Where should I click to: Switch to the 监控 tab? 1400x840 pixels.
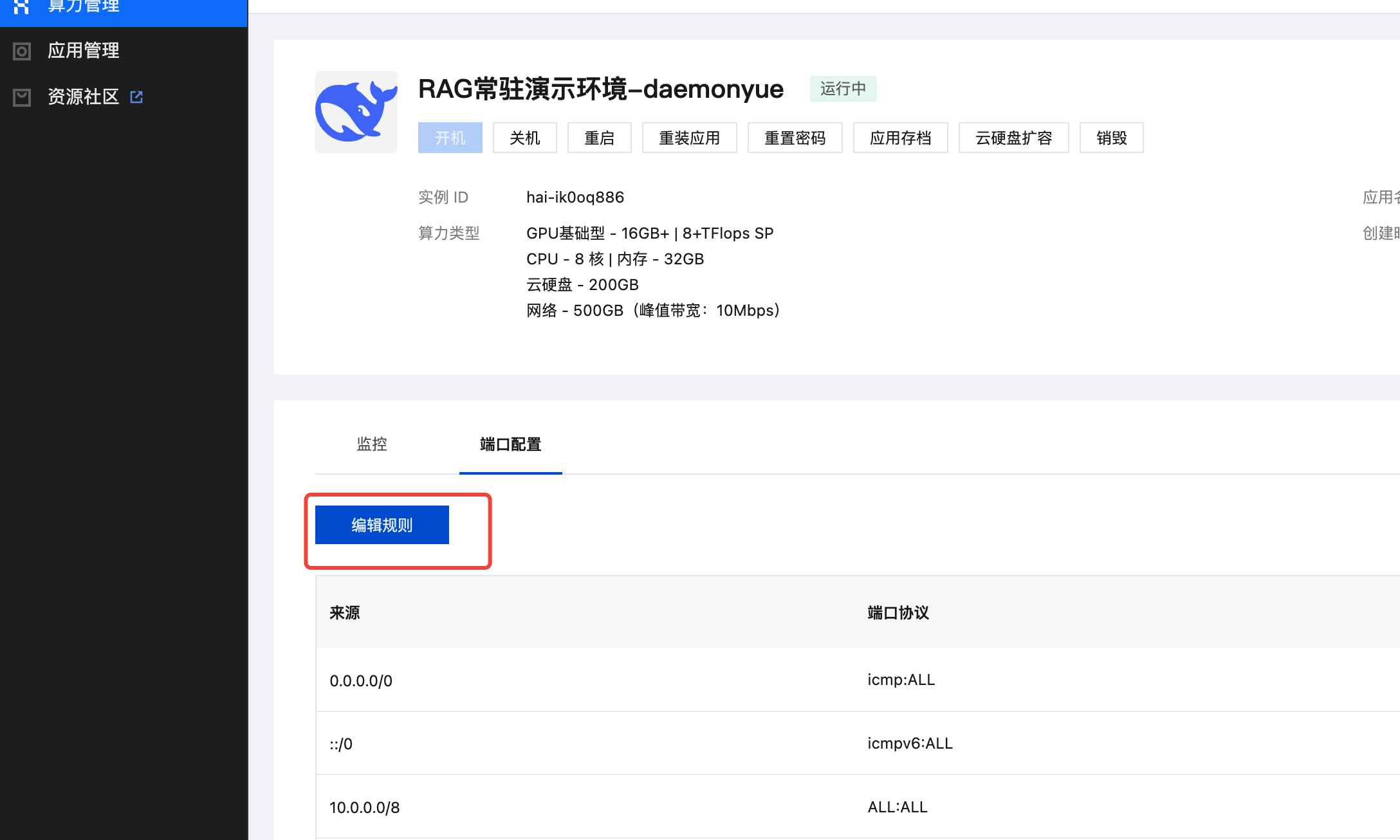pos(372,444)
